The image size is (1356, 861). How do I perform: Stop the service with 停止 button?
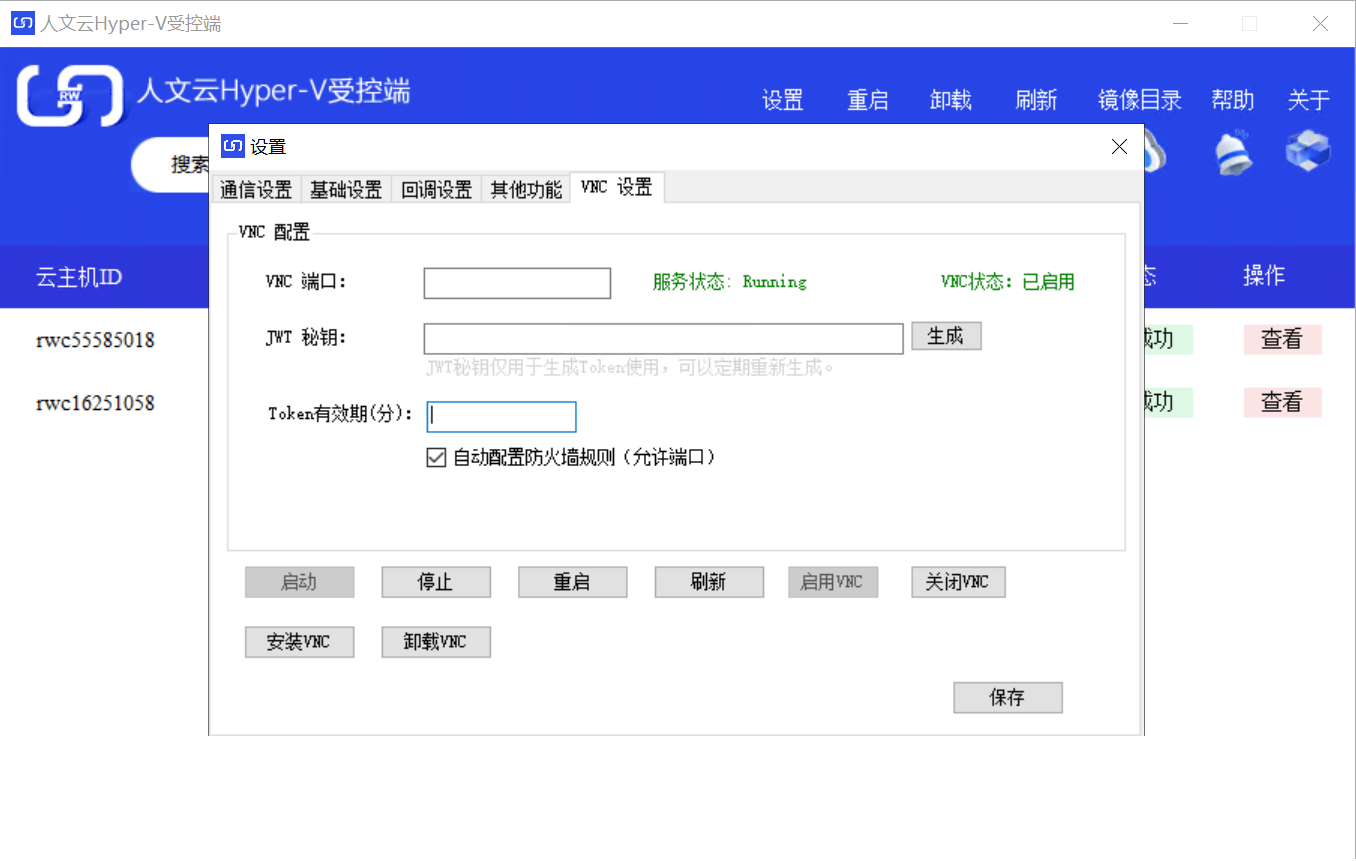click(436, 582)
